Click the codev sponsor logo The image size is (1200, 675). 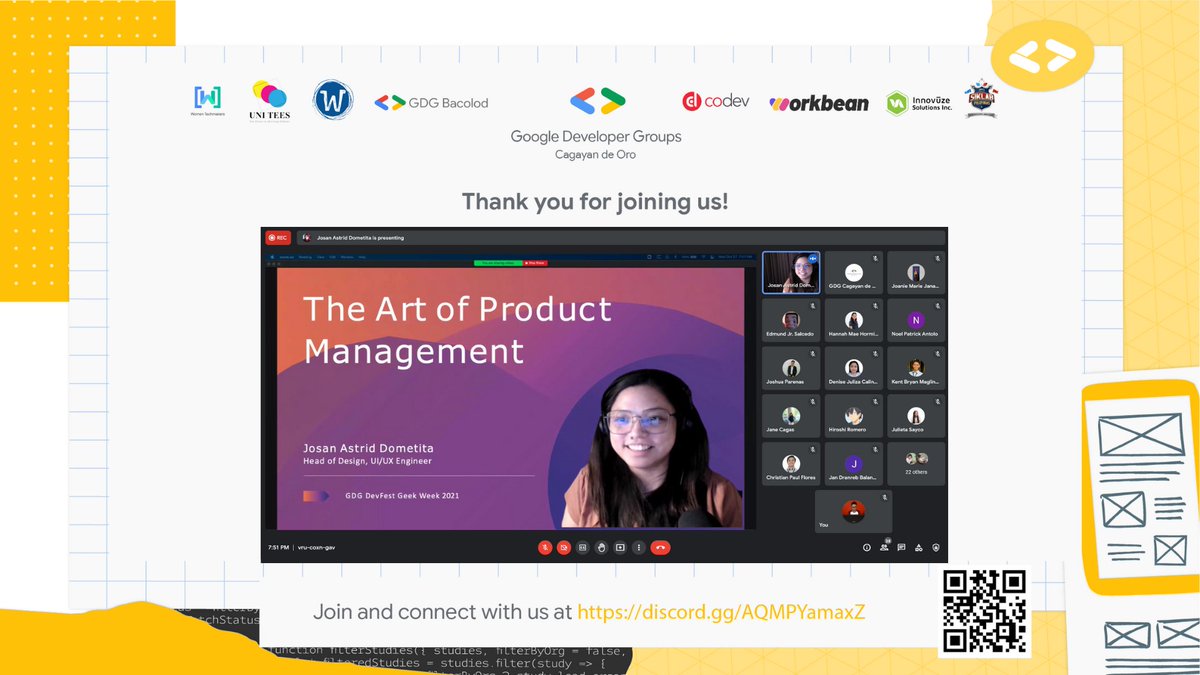(x=716, y=101)
